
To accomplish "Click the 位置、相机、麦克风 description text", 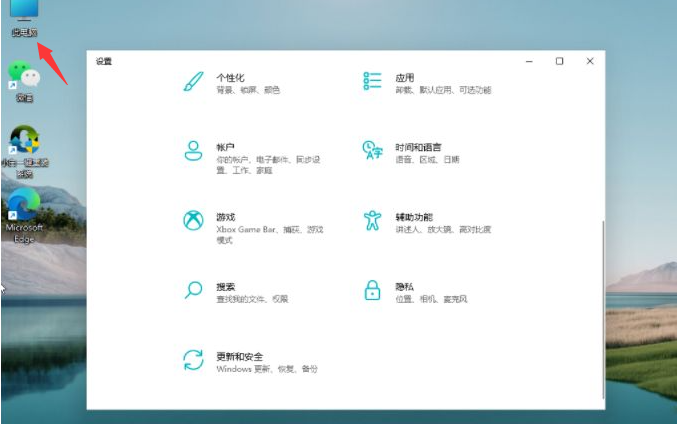I will (x=430, y=299).
